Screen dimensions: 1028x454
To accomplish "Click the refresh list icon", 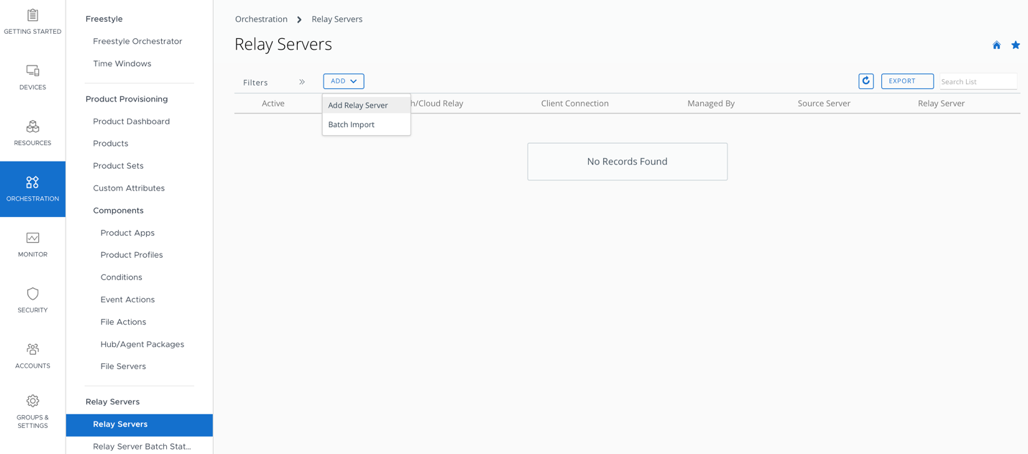I will click(866, 81).
